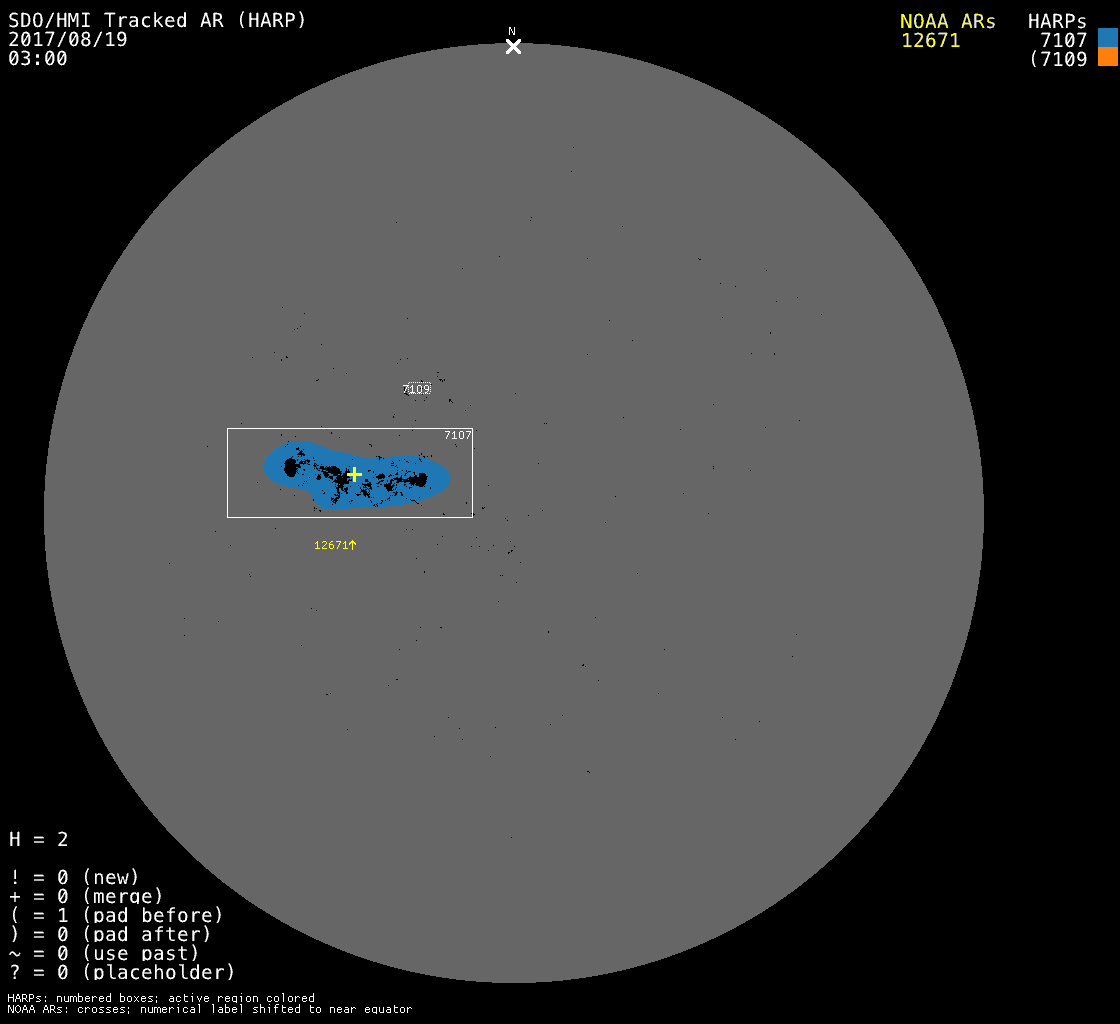This screenshot has width=1120, height=1024.
Task: Click the small 7109 HARP box on the disk
Action: click(417, 388)
